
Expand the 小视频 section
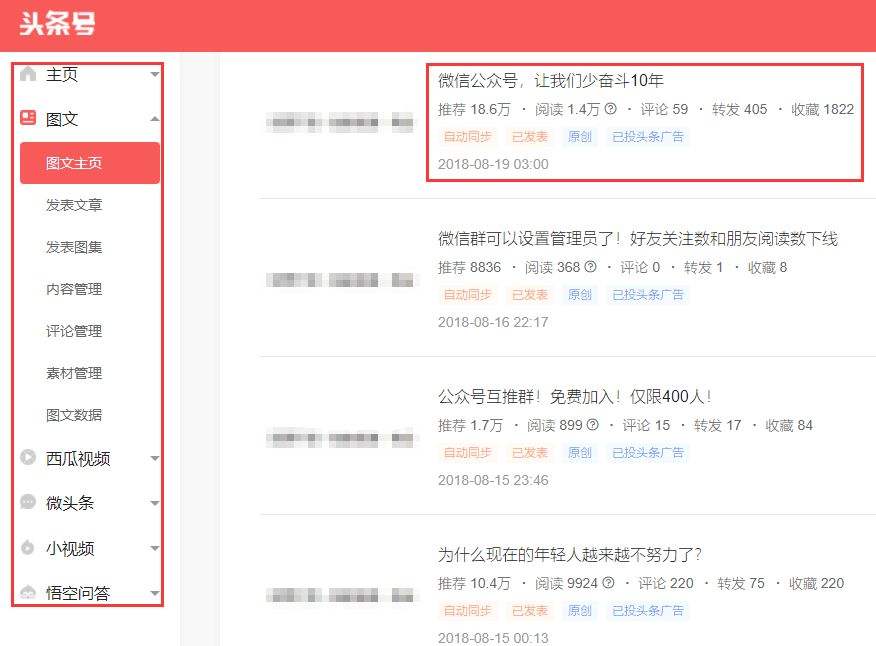[x=156, y=548]
